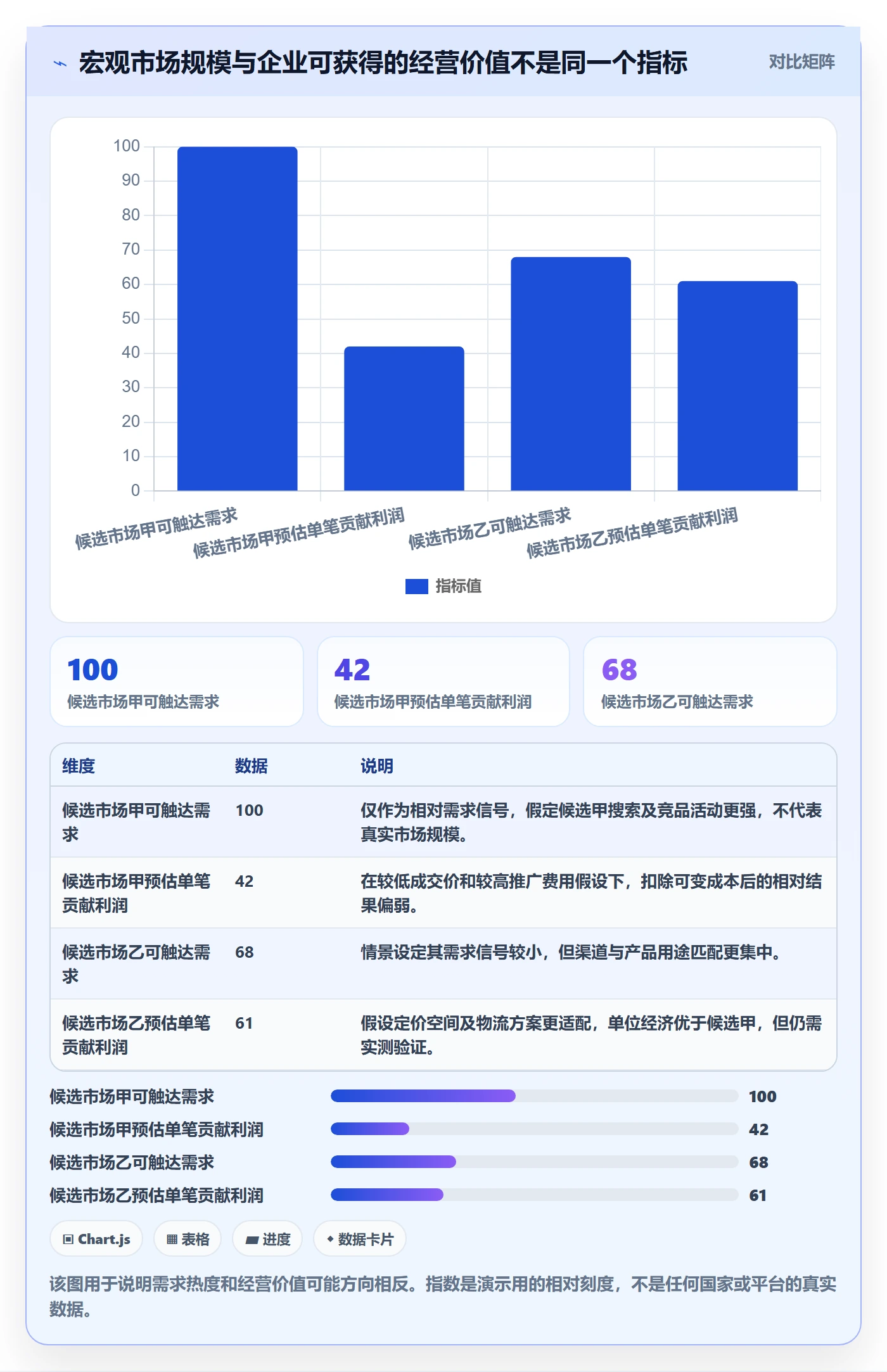Click the chart title 宏观市场规模与企业
The width and height of the screenshot is (887, 1372).
pyautogui.click(x=383, y=63)
